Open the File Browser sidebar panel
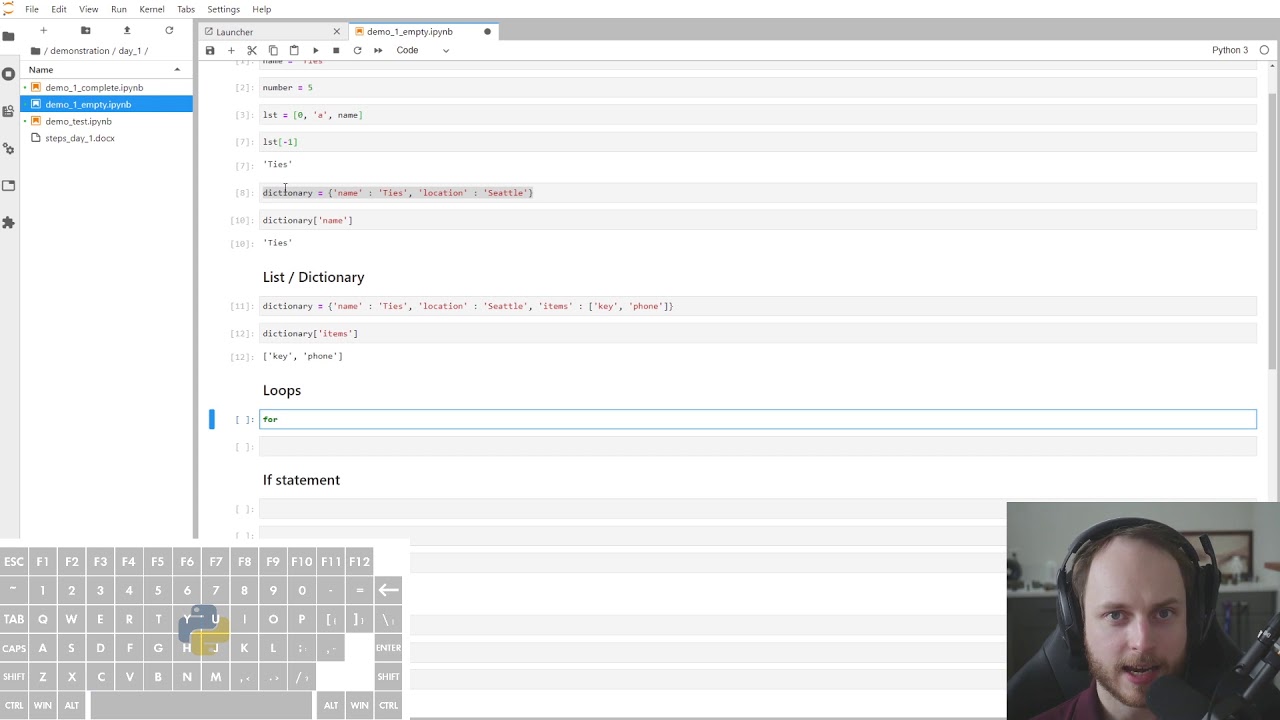This screenshot has width=1280, height=720. (9, 36)
